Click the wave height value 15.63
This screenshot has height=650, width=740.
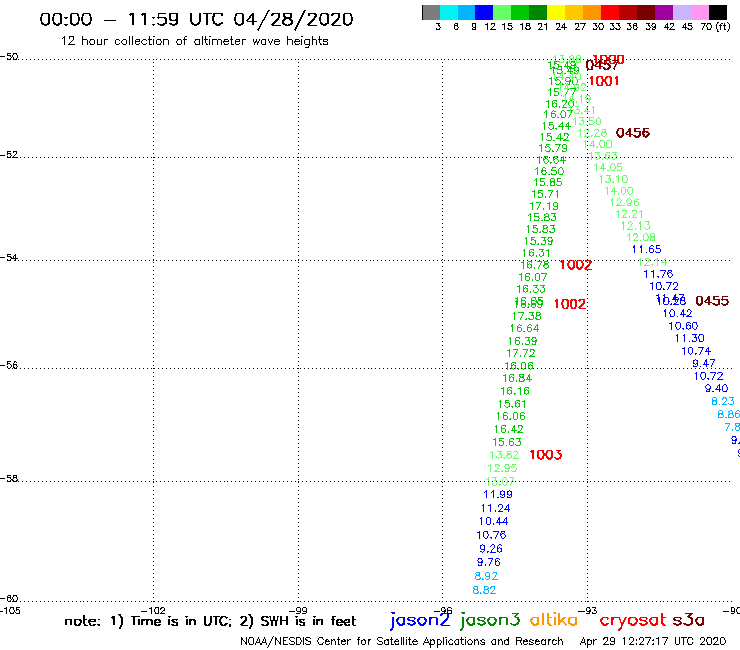[507, 442]
